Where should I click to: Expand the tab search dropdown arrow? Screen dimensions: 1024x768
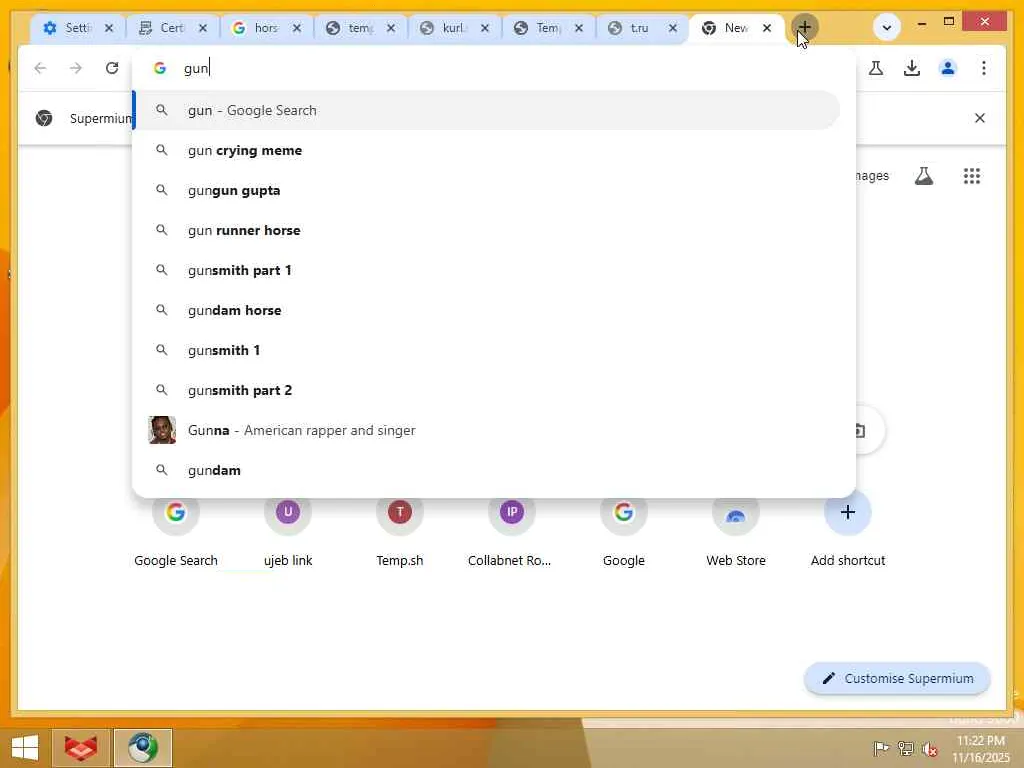coord(887,27)
